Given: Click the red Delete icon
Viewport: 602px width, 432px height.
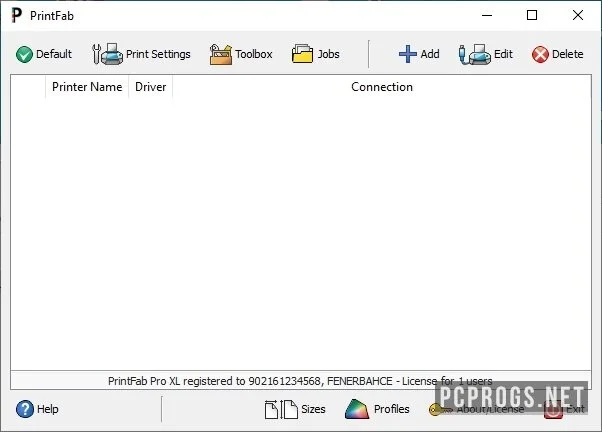Looking at the screenshot, I should pyautogui.click(x=540, y=54).
